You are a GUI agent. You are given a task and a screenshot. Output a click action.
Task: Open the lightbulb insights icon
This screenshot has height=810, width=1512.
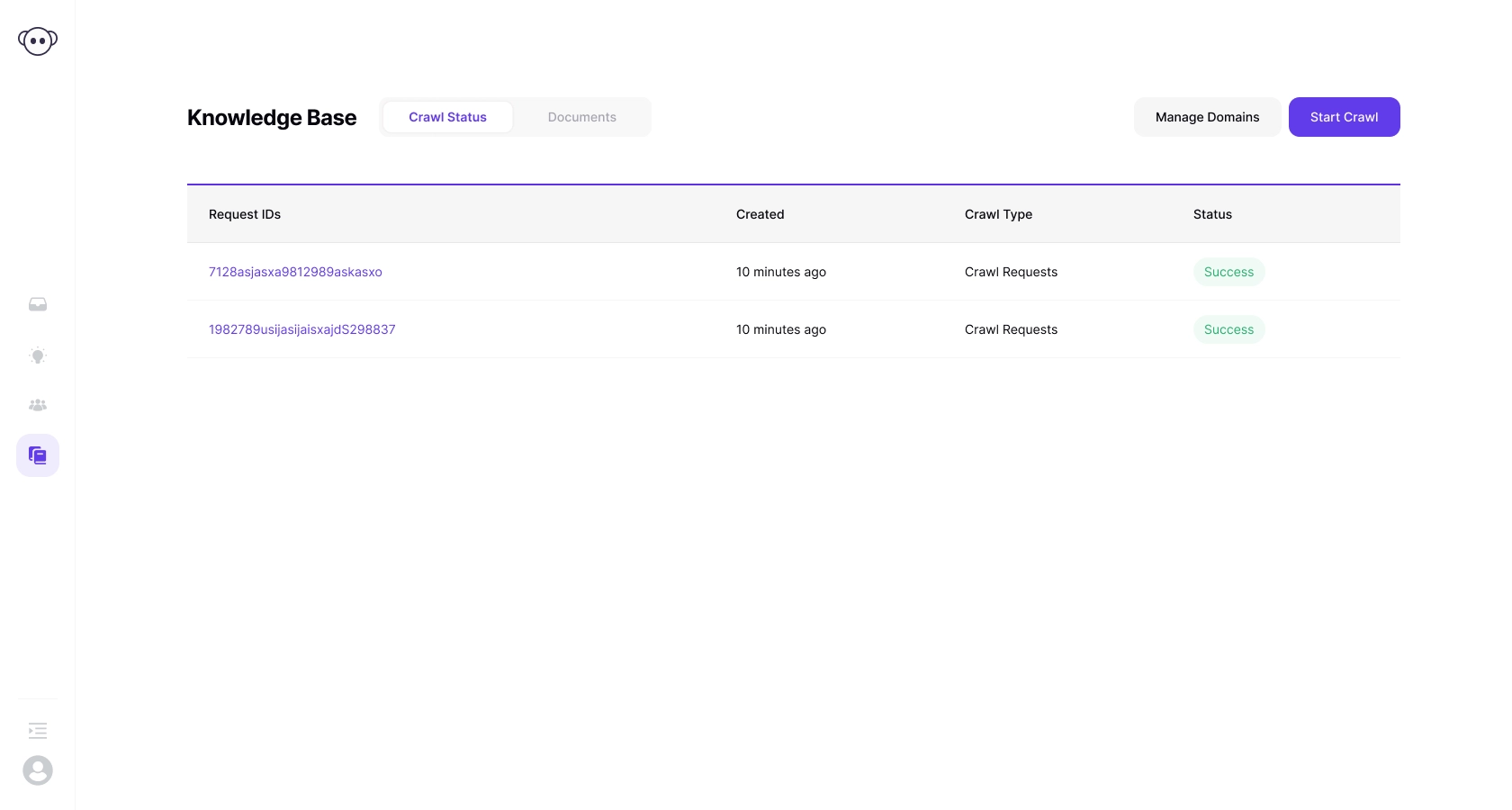38,355
